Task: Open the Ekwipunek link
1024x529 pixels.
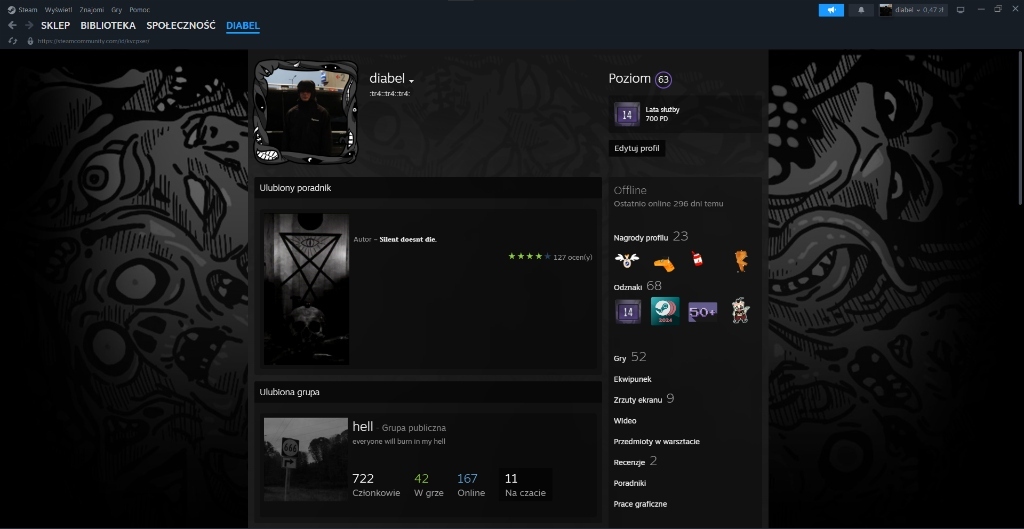Action: (632, 379)
